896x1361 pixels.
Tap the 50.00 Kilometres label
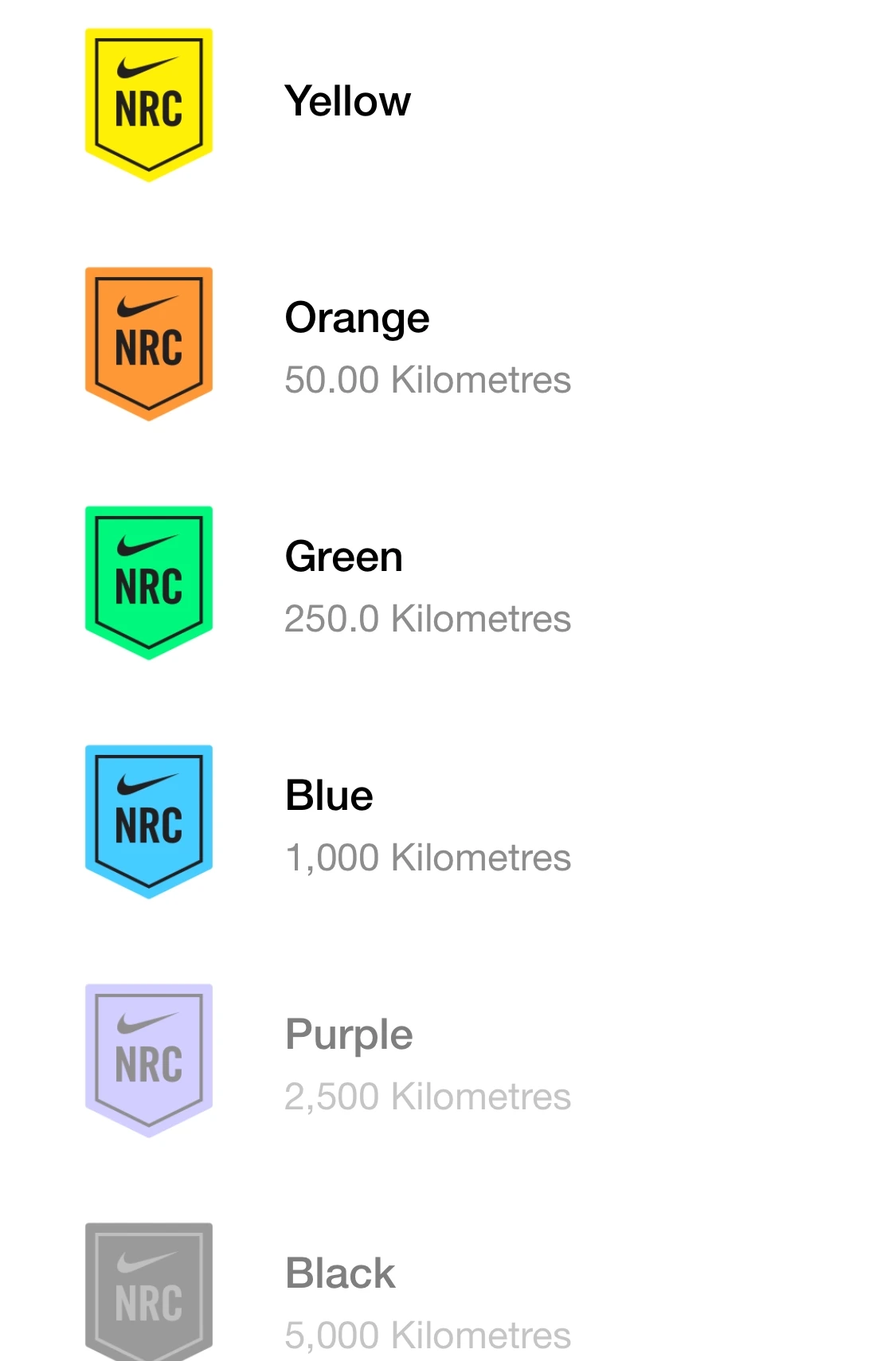(428, 380)
